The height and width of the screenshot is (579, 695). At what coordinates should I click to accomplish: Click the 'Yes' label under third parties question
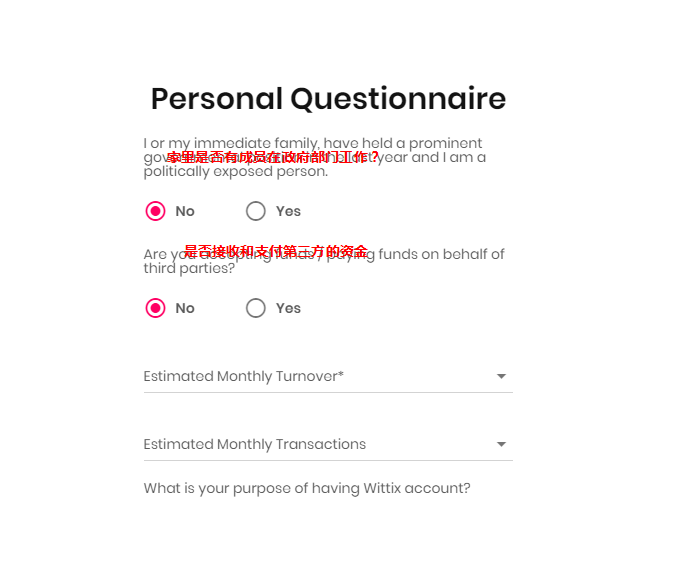pos(288,308)
